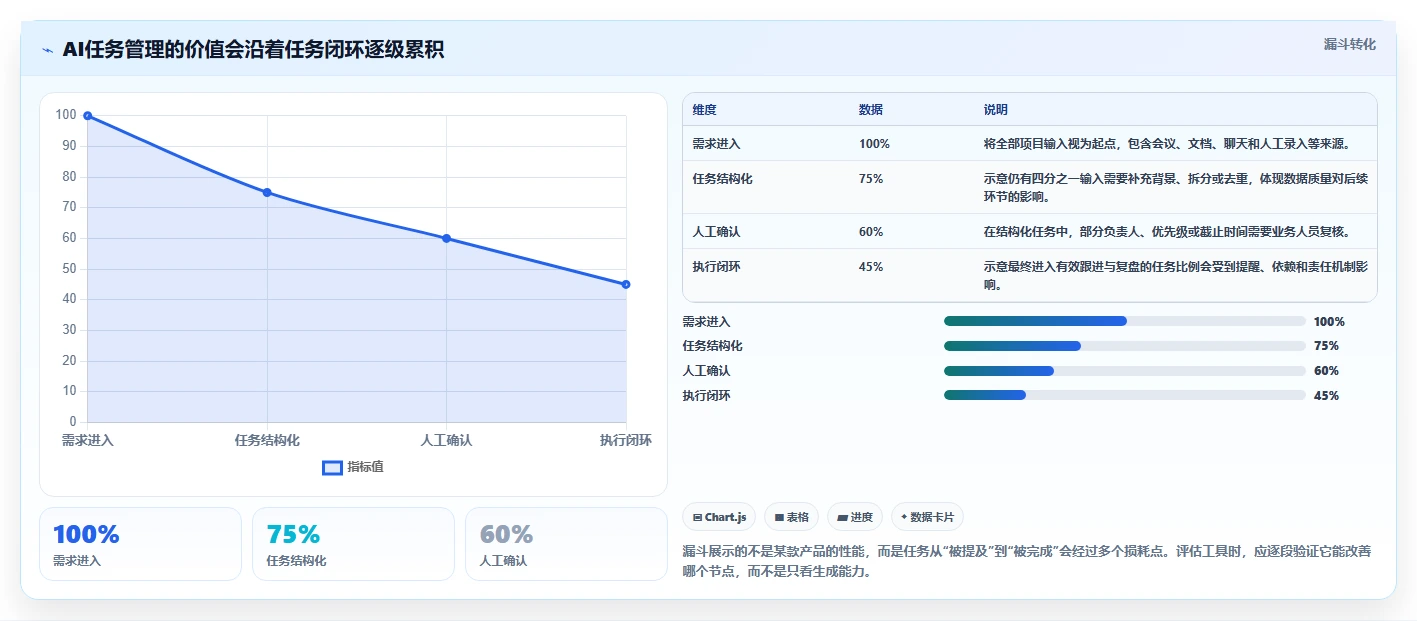Viewport: 1417px width, 621px height.
Task: Click the 执行闭环 progress bar
Action: click(1125, 395)
